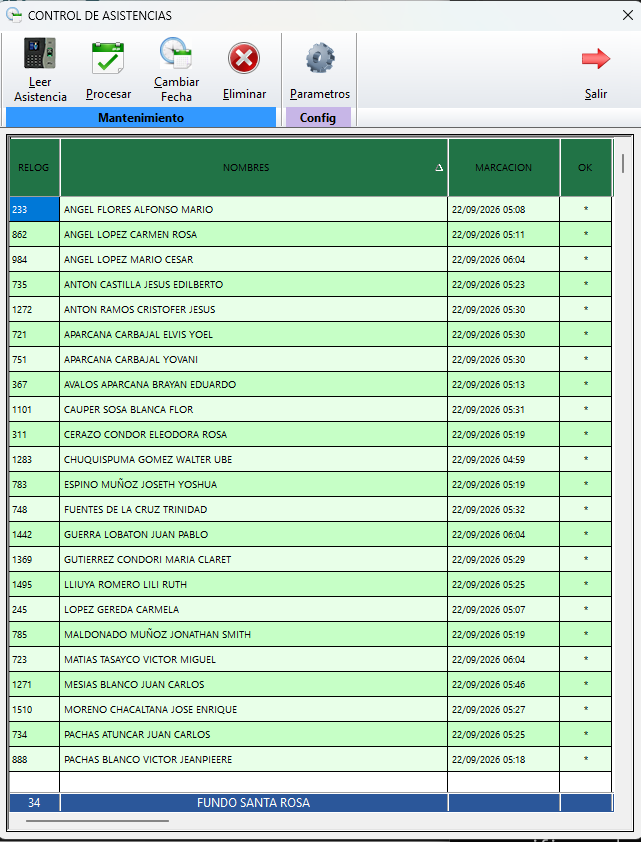
Task: Sort by the MARCACION column header
Action: click(x=504, y=168)
